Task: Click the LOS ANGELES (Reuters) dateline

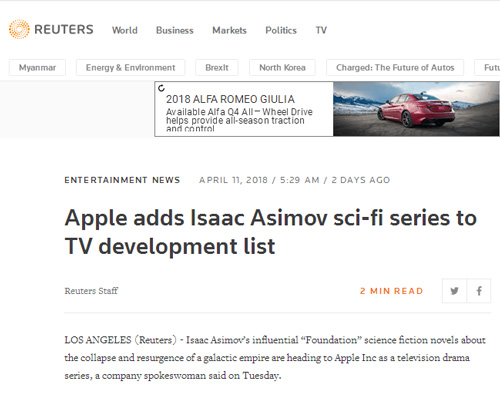Action: 120,340
